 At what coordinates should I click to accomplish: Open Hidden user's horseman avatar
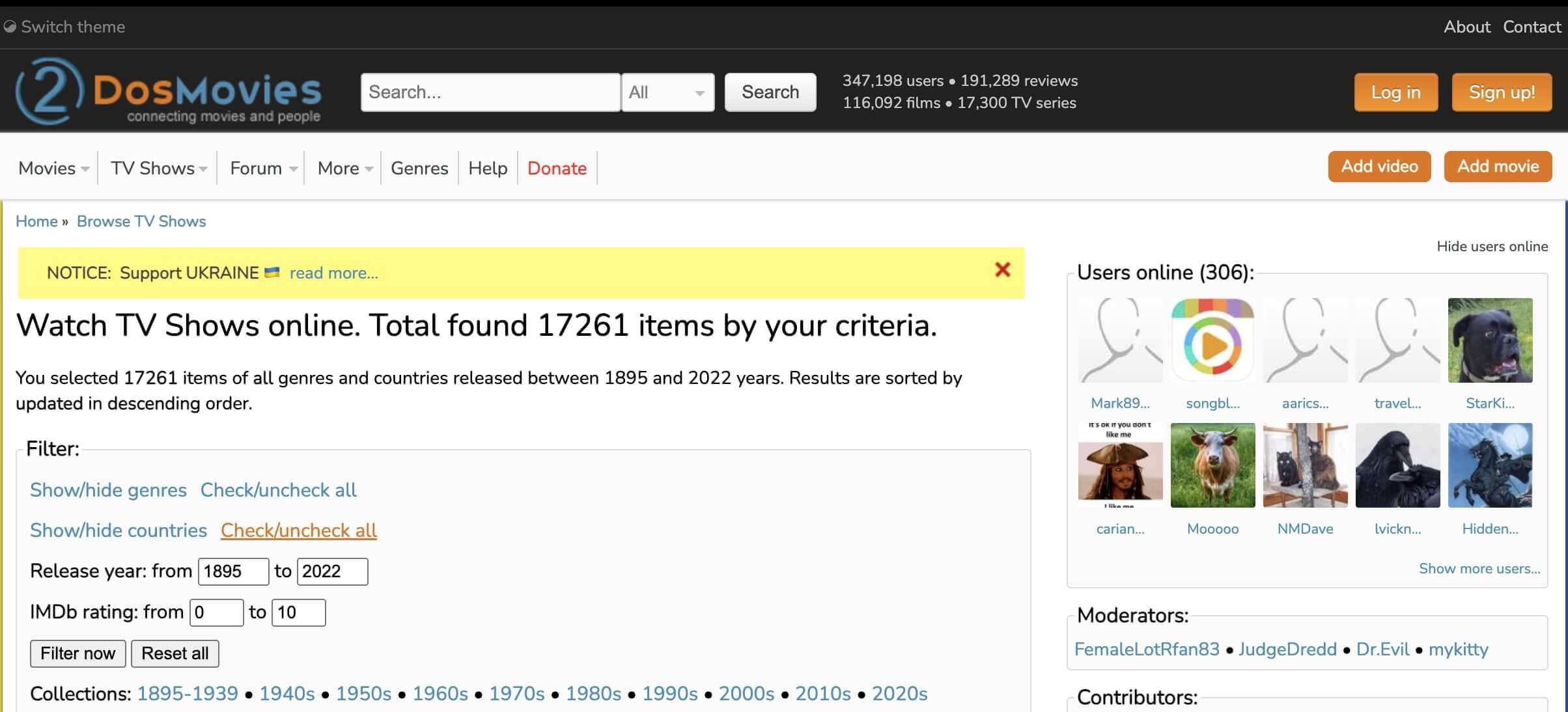(x=1490, y=465)
